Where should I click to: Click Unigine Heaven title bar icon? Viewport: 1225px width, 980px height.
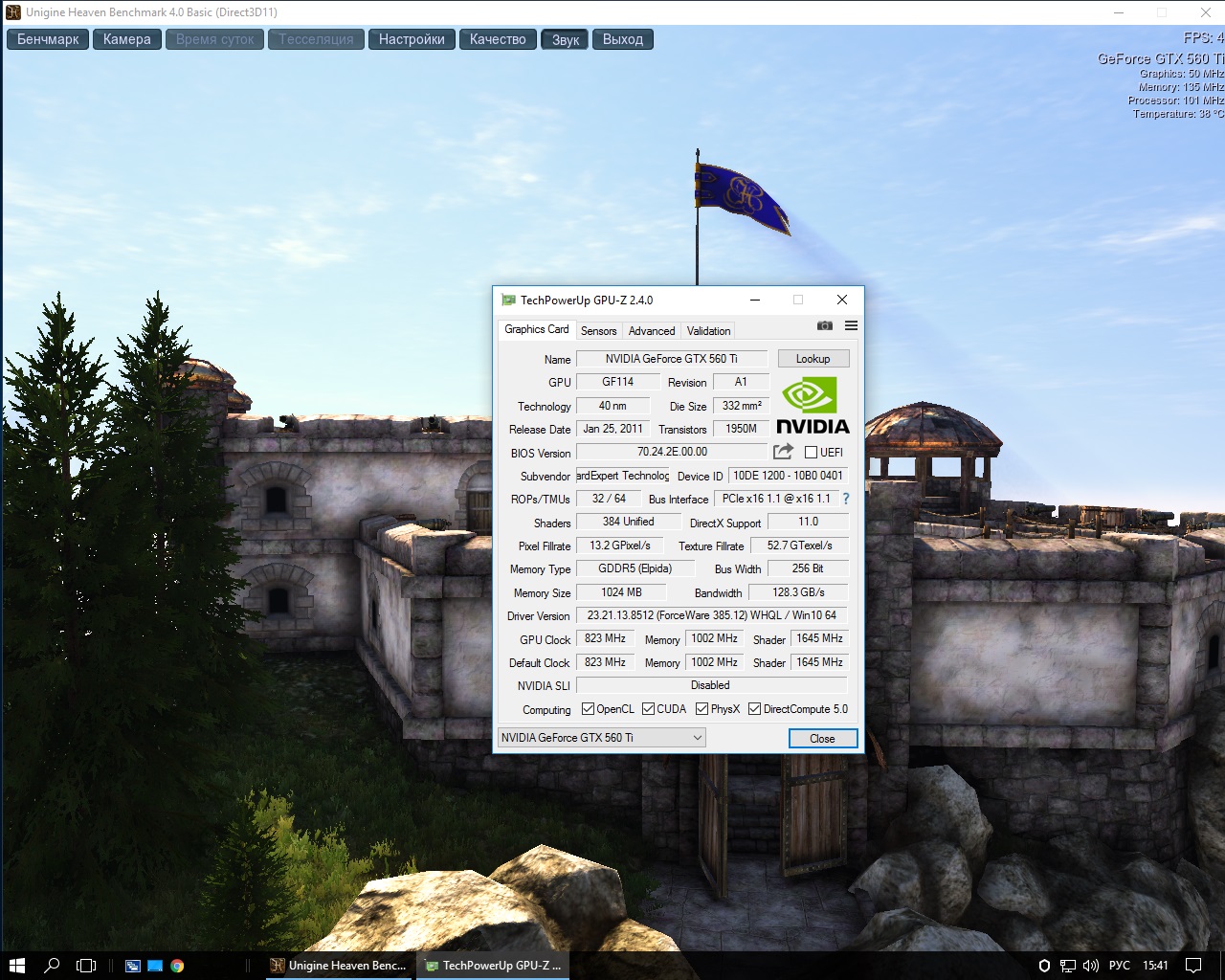(12, 12)
